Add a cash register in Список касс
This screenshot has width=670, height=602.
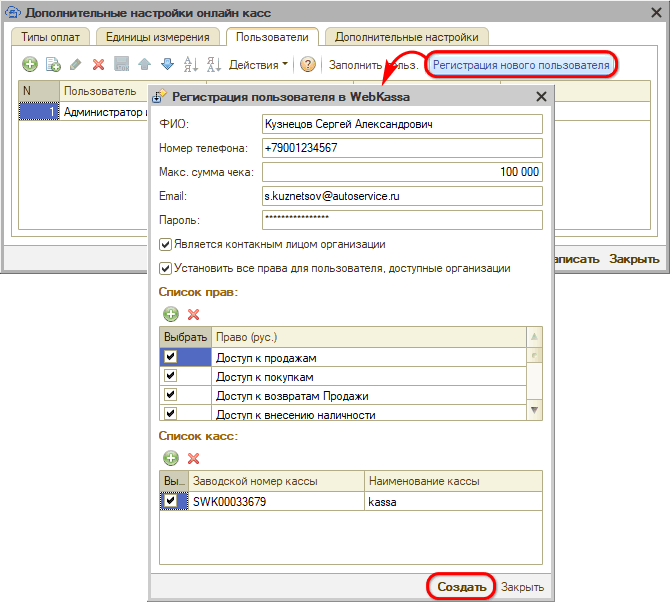tap(171, 458)
